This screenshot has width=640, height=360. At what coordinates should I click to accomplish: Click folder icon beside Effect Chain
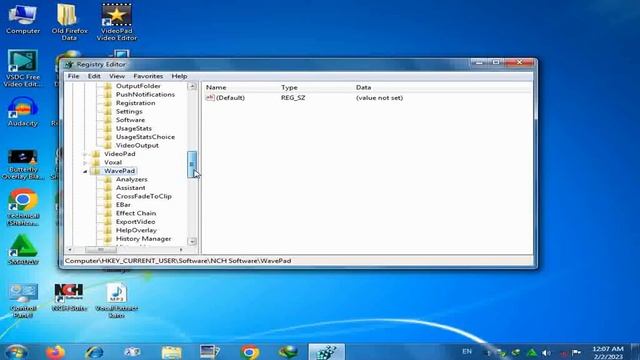[108, 213]
